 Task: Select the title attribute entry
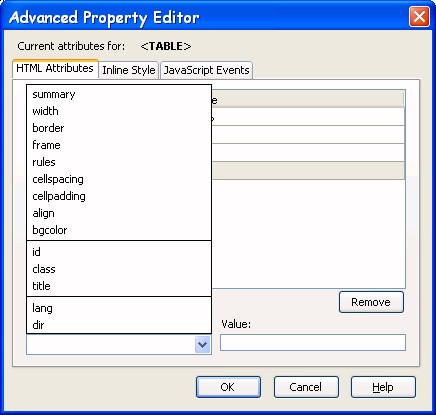[119, 286]
